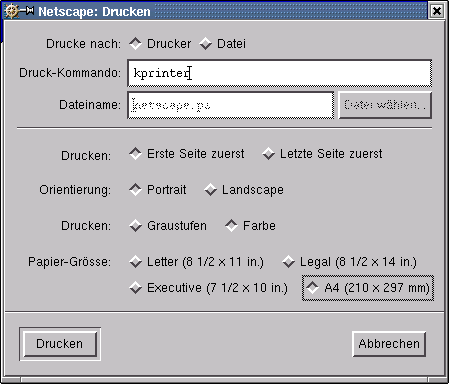This screenshot has width=449, height=384.
Task: Focus the Druck-Kommando field containing kprinter
Action: pyautogui.click(x=280, y=73)
